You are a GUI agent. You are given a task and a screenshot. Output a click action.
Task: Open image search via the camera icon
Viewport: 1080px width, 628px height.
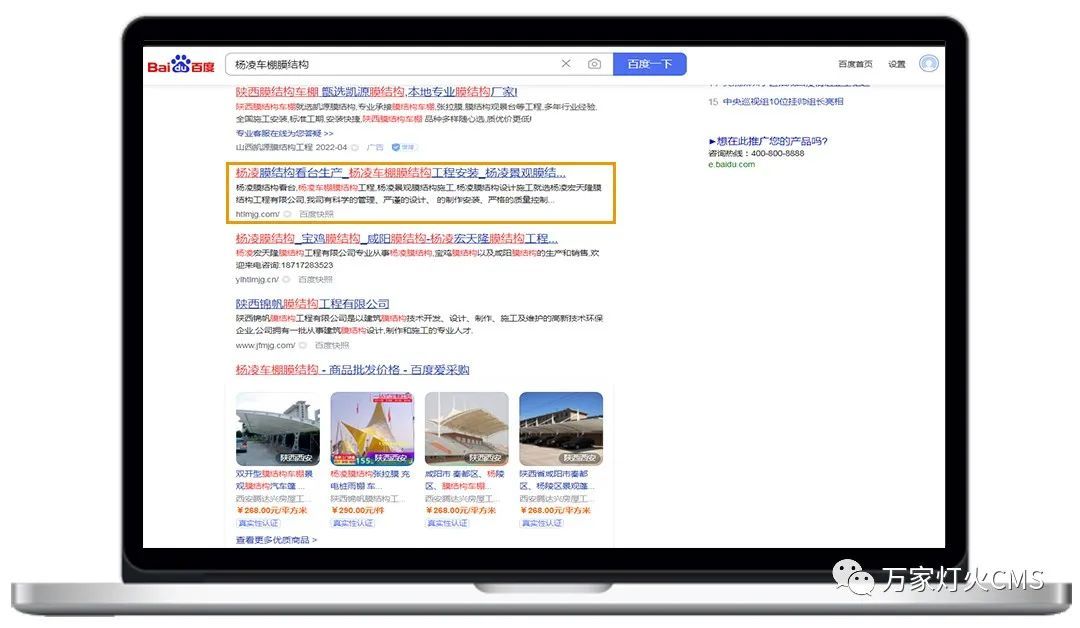tap(594, 64)
